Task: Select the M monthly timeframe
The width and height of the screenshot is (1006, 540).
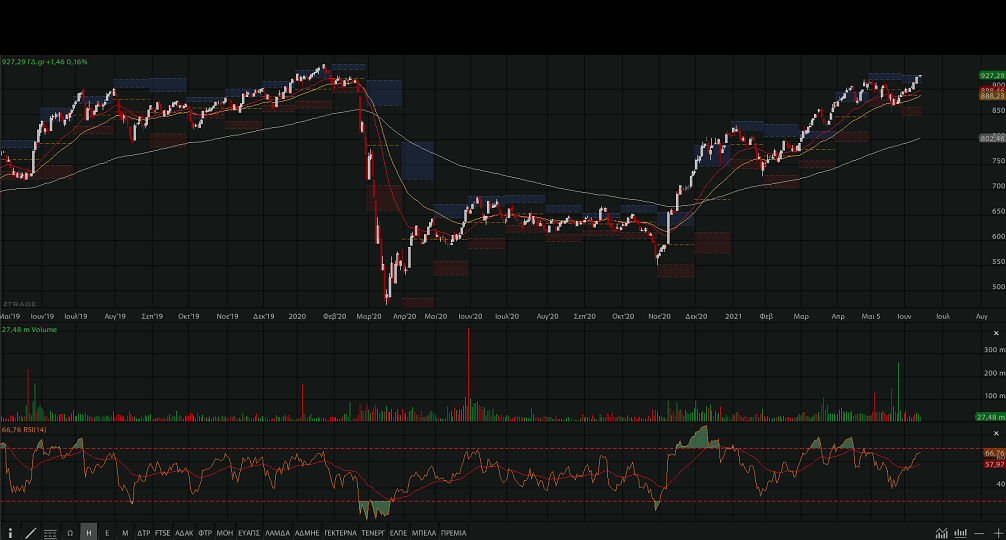Action: pos(125,533)
